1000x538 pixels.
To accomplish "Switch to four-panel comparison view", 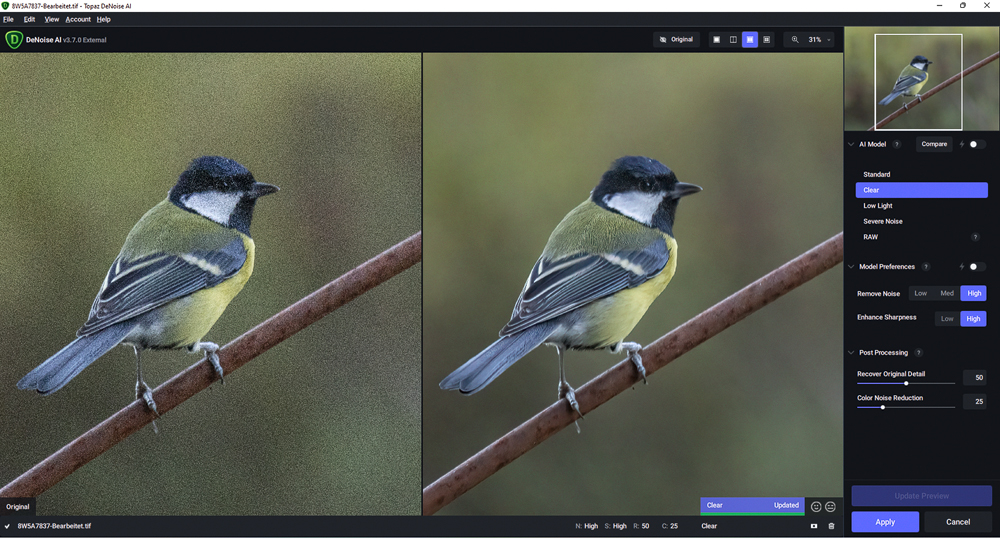I will (x=767, y=40).
